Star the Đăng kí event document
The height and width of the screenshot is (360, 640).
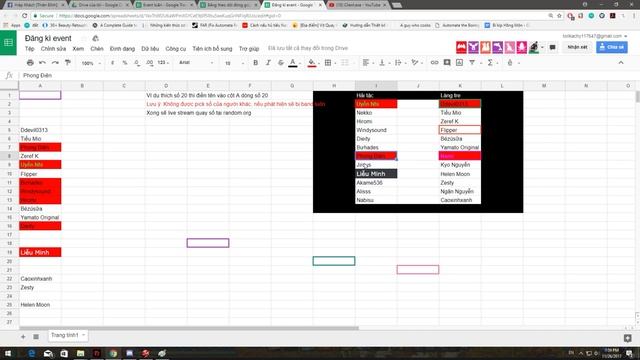(x=84, y=38)
